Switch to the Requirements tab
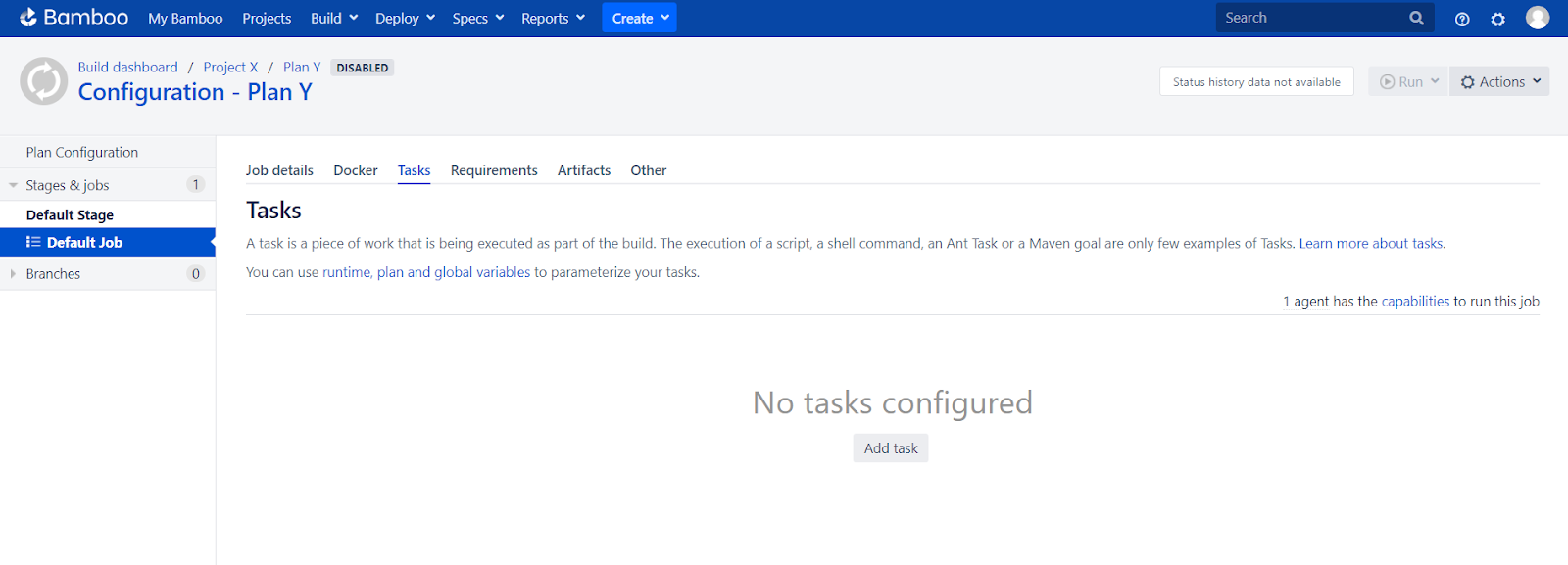Viewport: 1568px width, 565px height. point(494,170)
